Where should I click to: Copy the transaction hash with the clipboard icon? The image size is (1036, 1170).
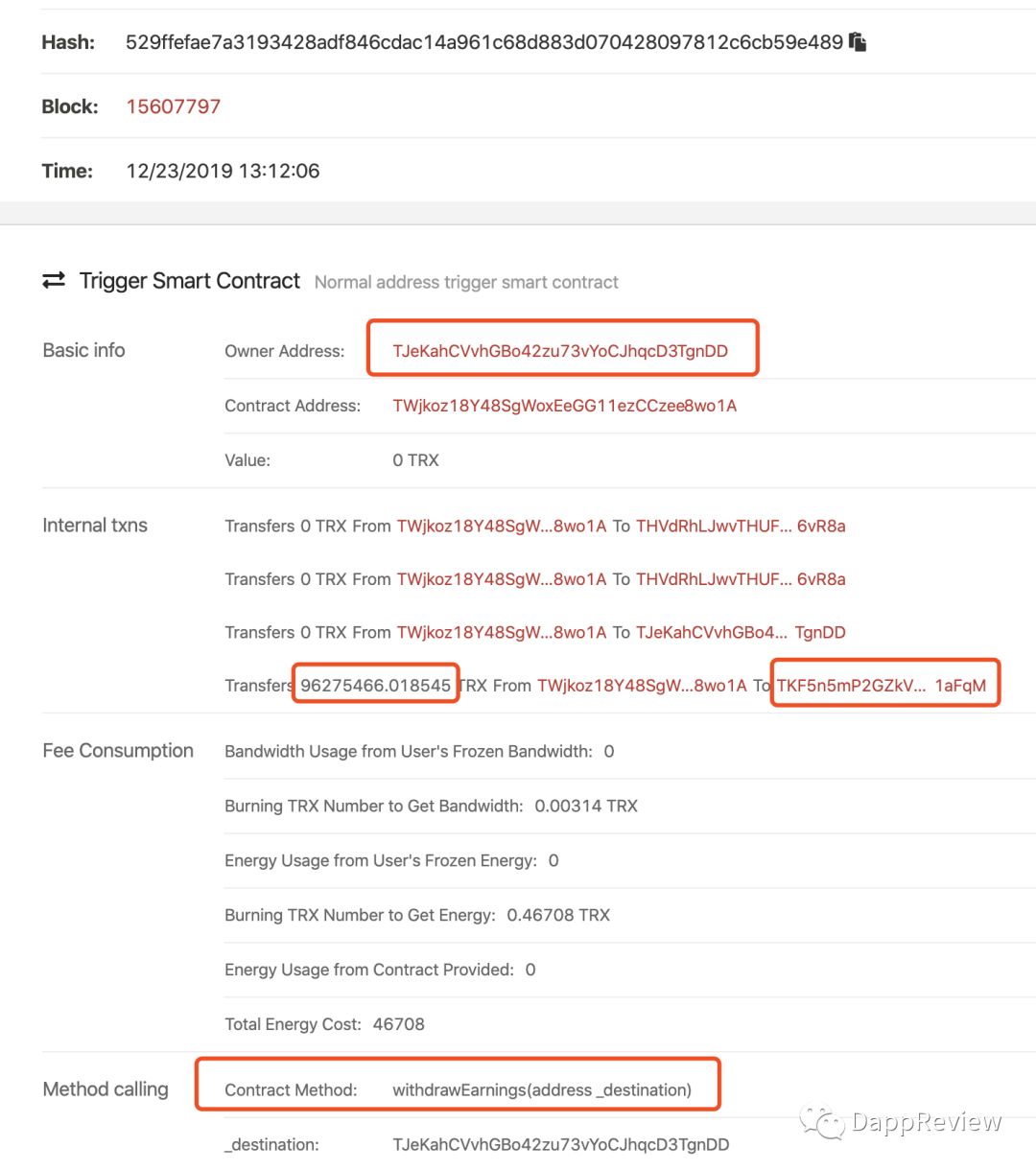[858, 42]
